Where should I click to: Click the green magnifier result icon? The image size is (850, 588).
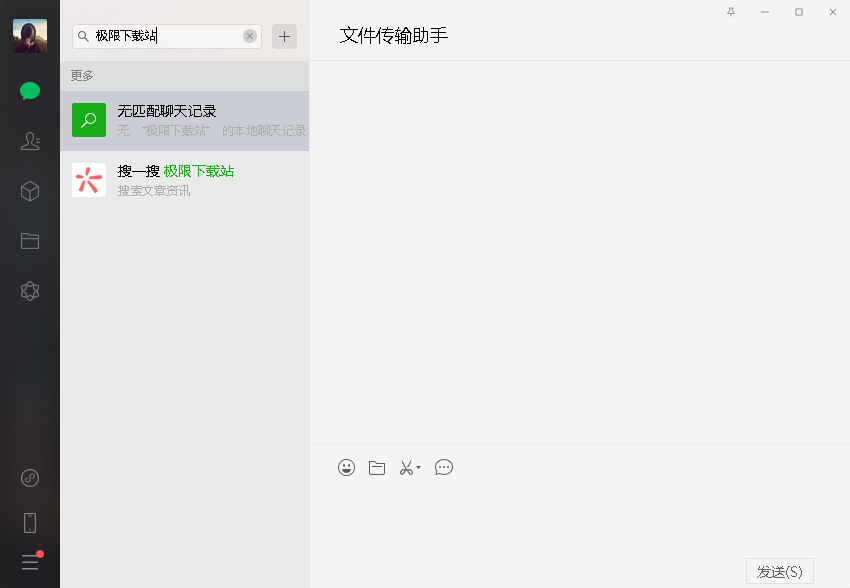89,120
